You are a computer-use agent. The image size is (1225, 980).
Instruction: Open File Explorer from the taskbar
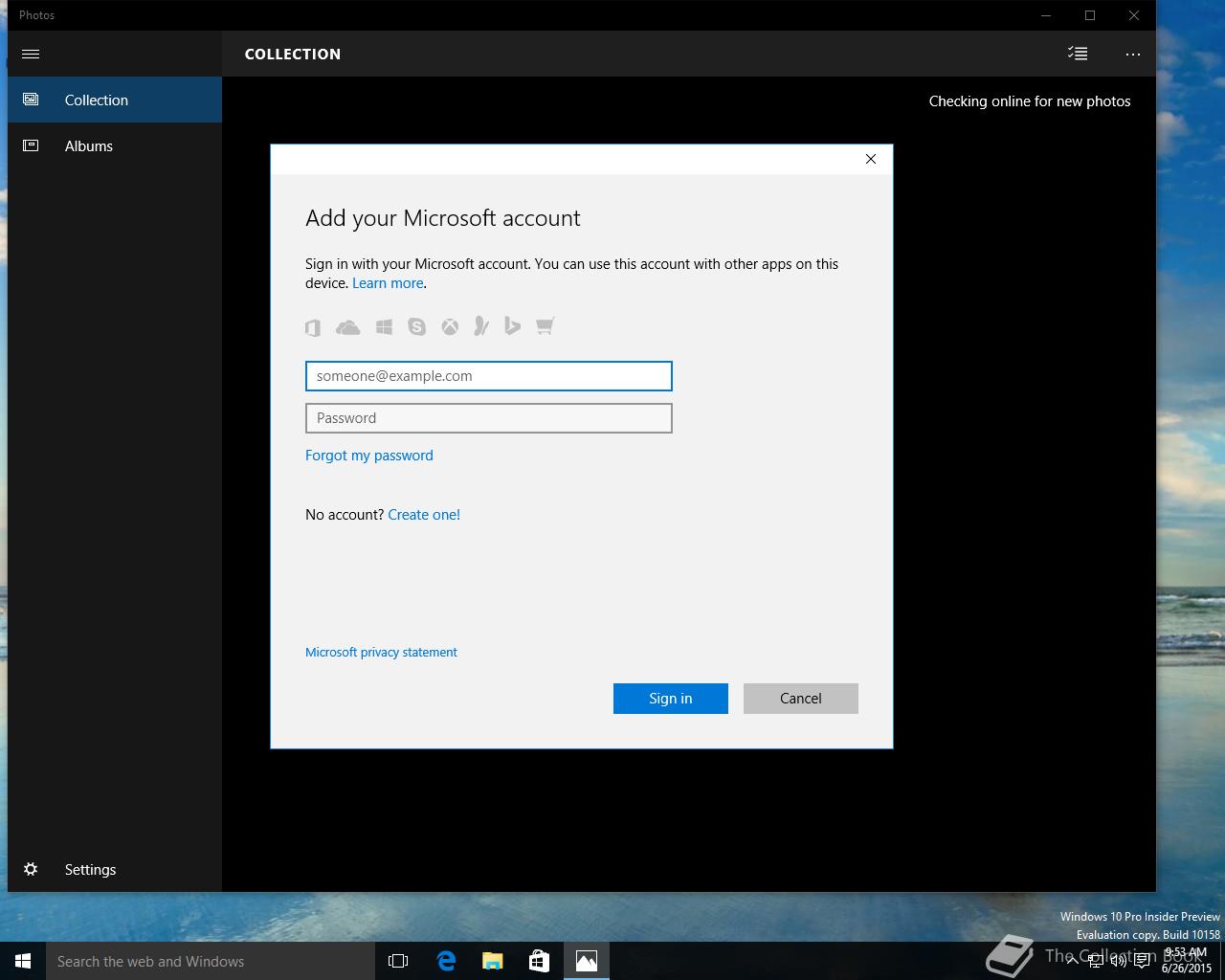pyautogui.click(x=493, y=961)
